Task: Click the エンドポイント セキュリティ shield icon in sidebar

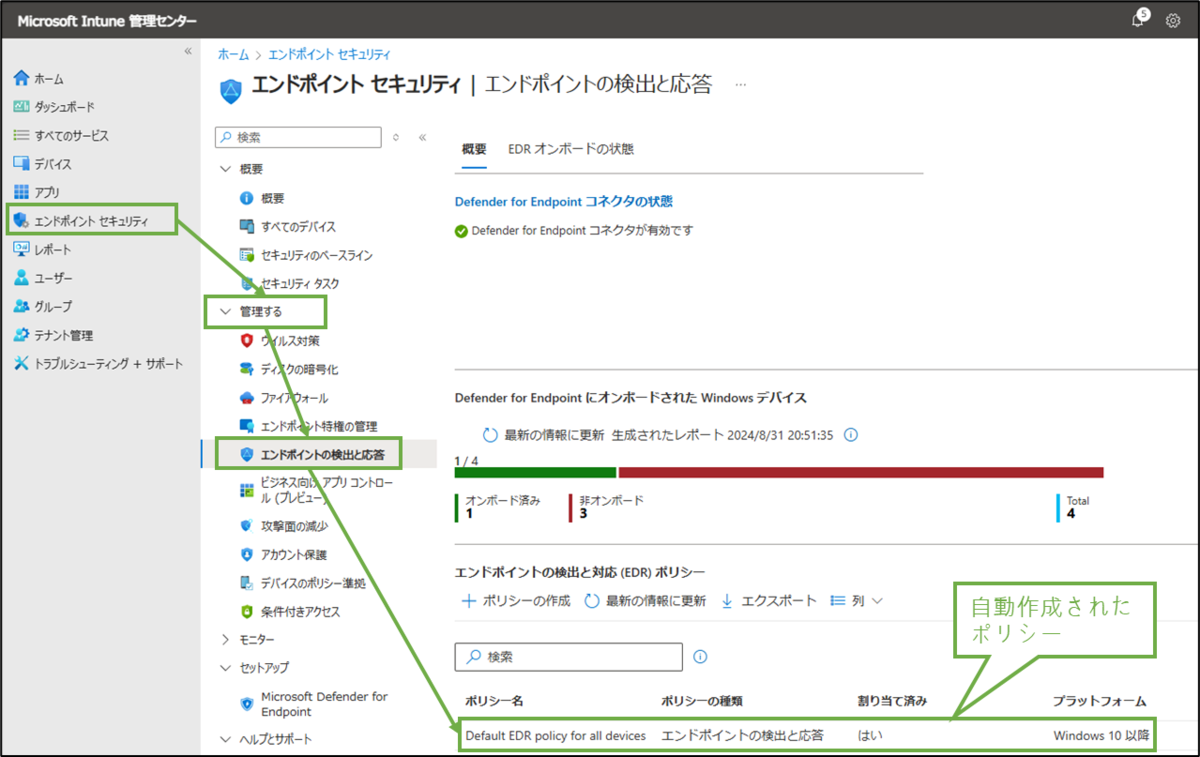Action: tap(21, 221)
